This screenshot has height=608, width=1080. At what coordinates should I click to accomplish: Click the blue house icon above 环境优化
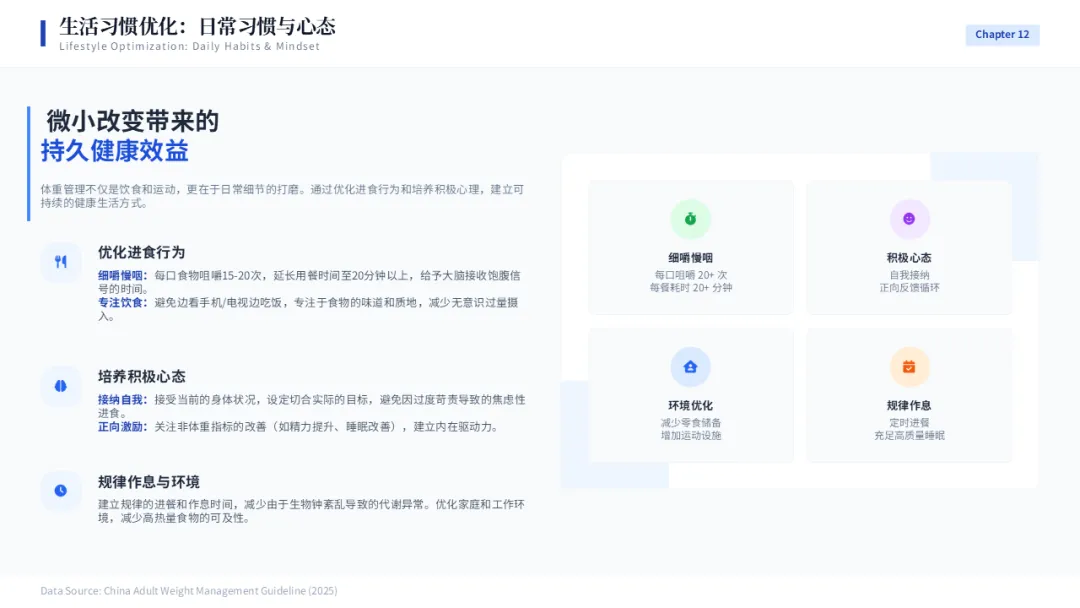[690, 367]
